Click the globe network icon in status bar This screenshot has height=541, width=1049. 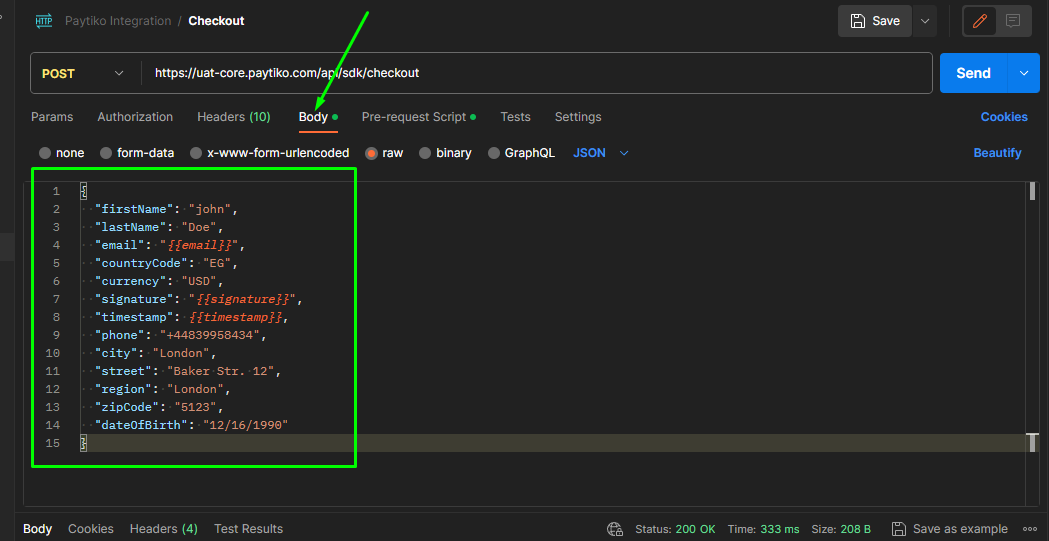(x=615, y=529)
